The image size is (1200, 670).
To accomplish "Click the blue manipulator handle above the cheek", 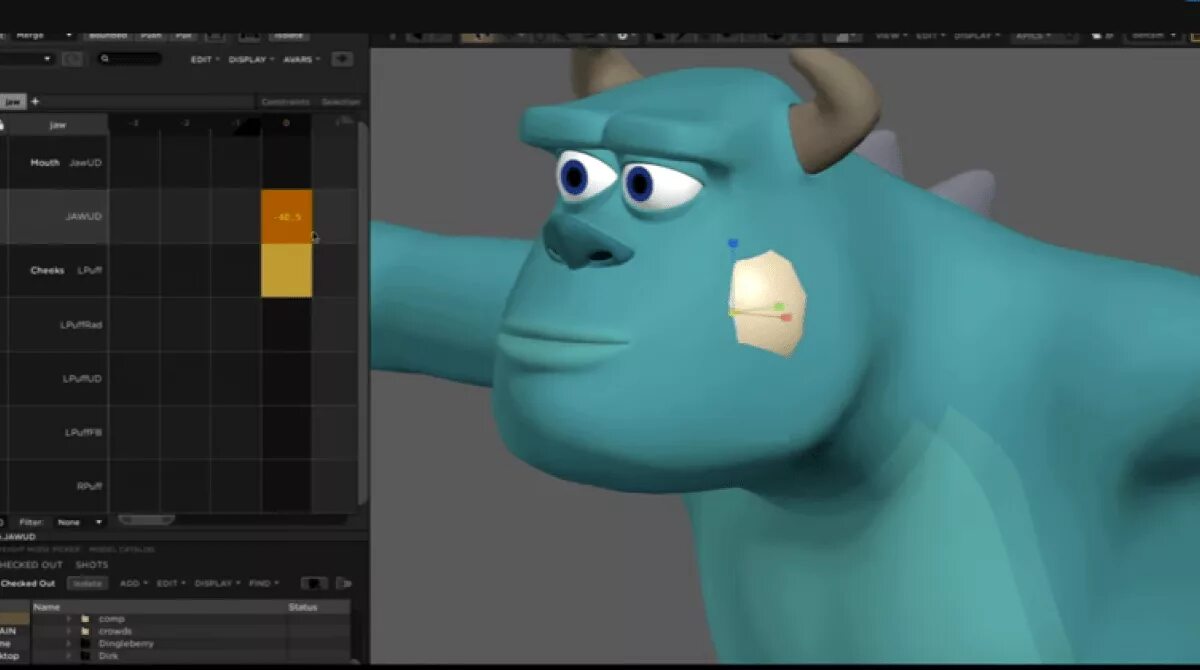I will click(733, 243).
